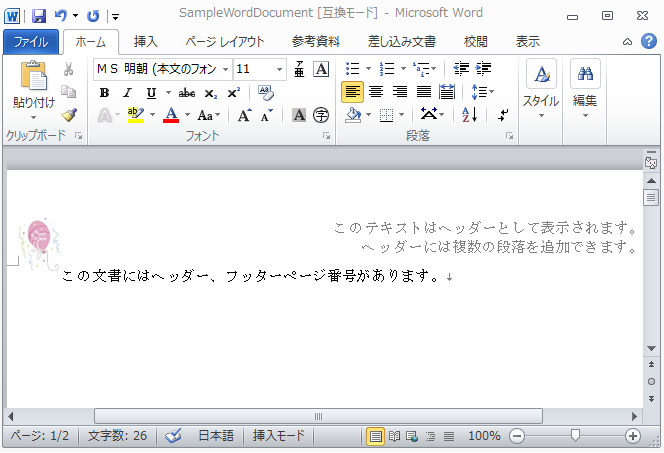
Task: Click the Italic formatting icon
Action: 127,93
